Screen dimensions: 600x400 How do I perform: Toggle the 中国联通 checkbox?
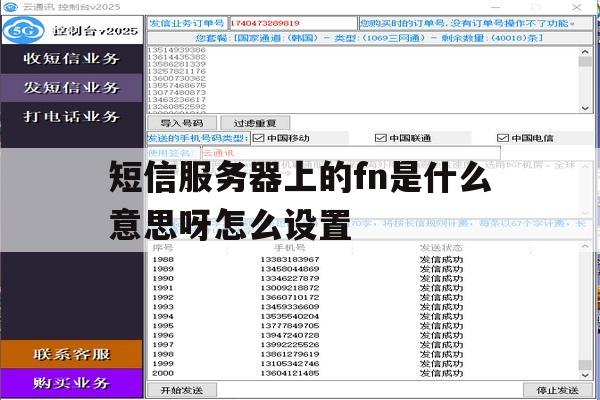[x=381, y=138]
